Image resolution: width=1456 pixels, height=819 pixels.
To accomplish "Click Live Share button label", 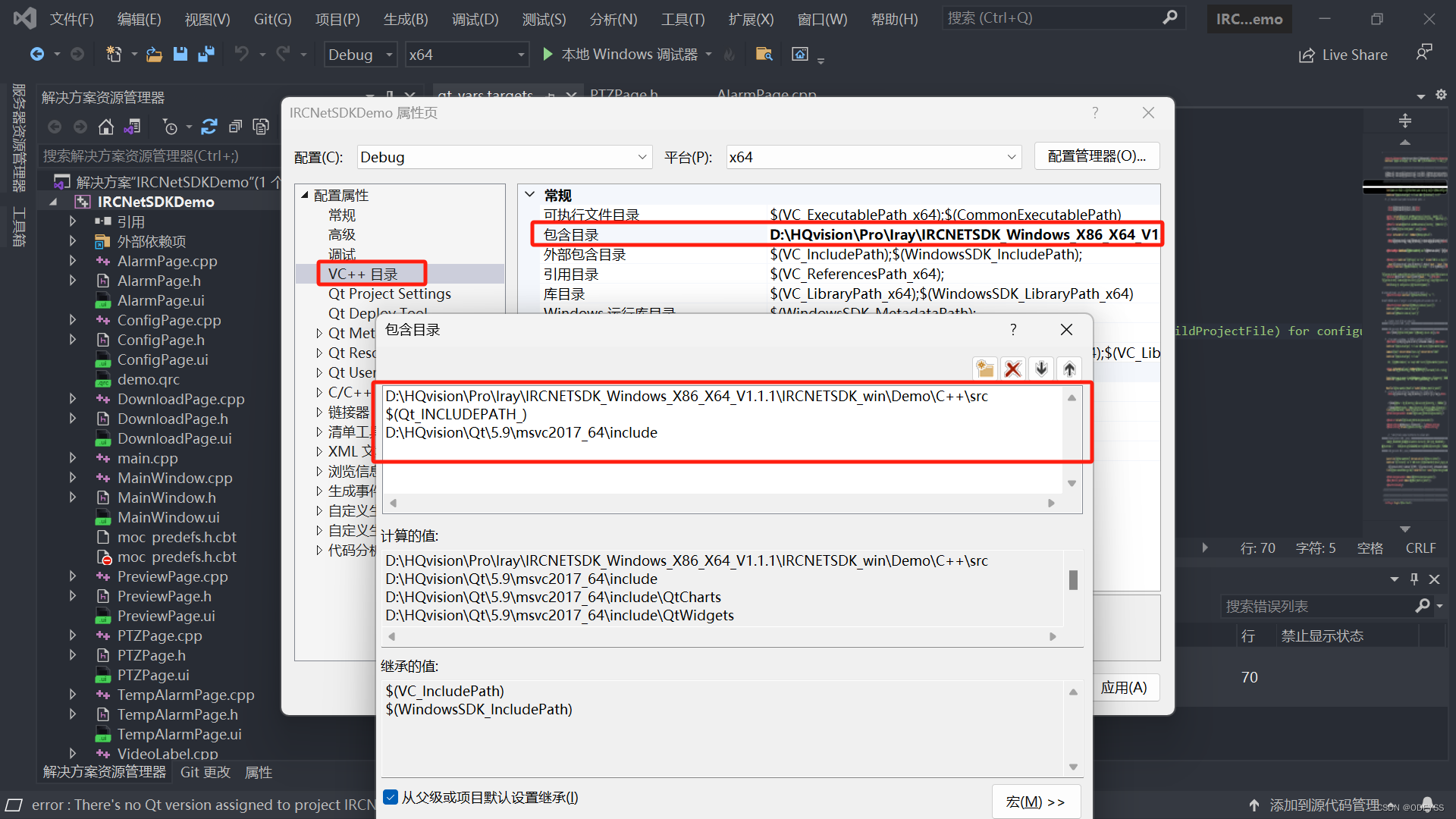I will point(1354,55).
